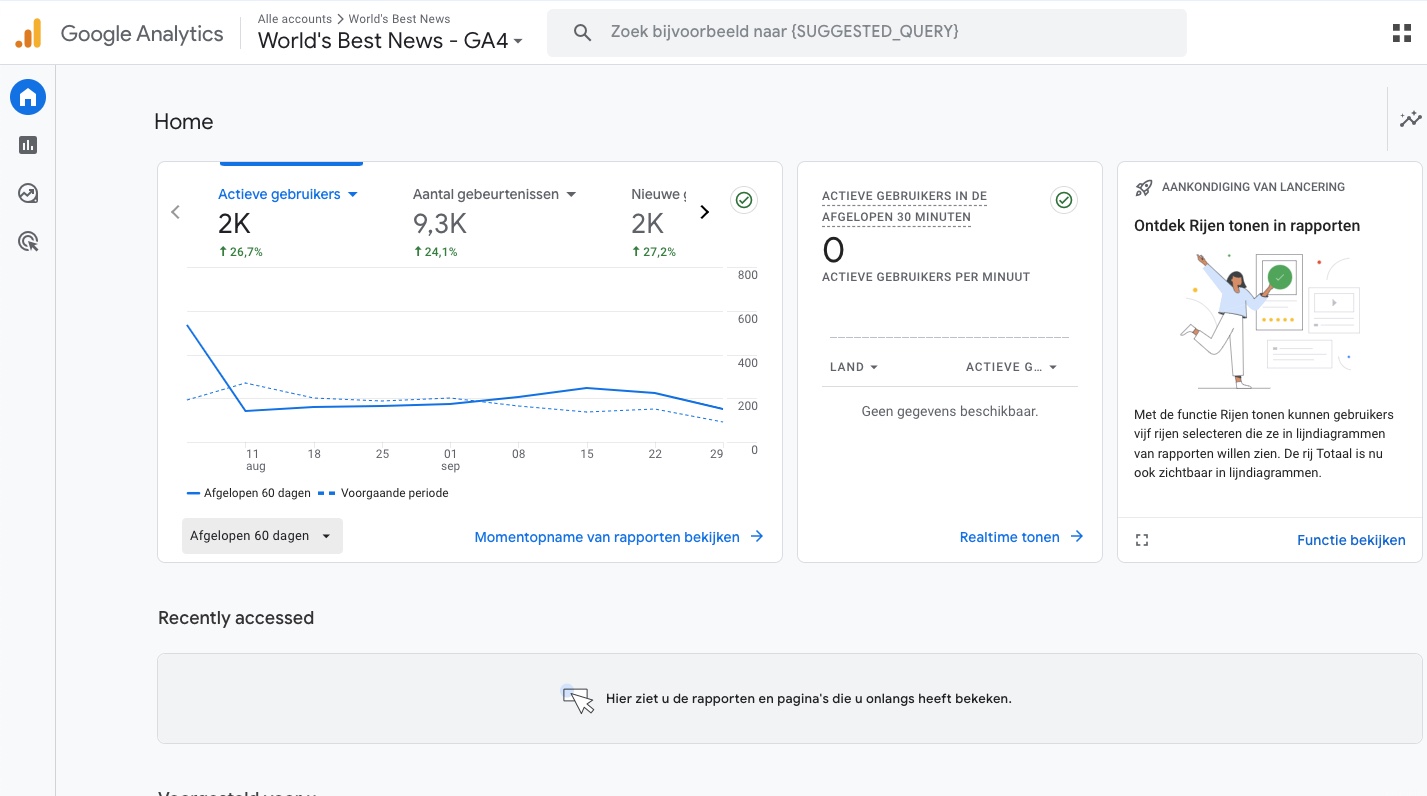Click the 27,2% change indicator

click(654, 252)
